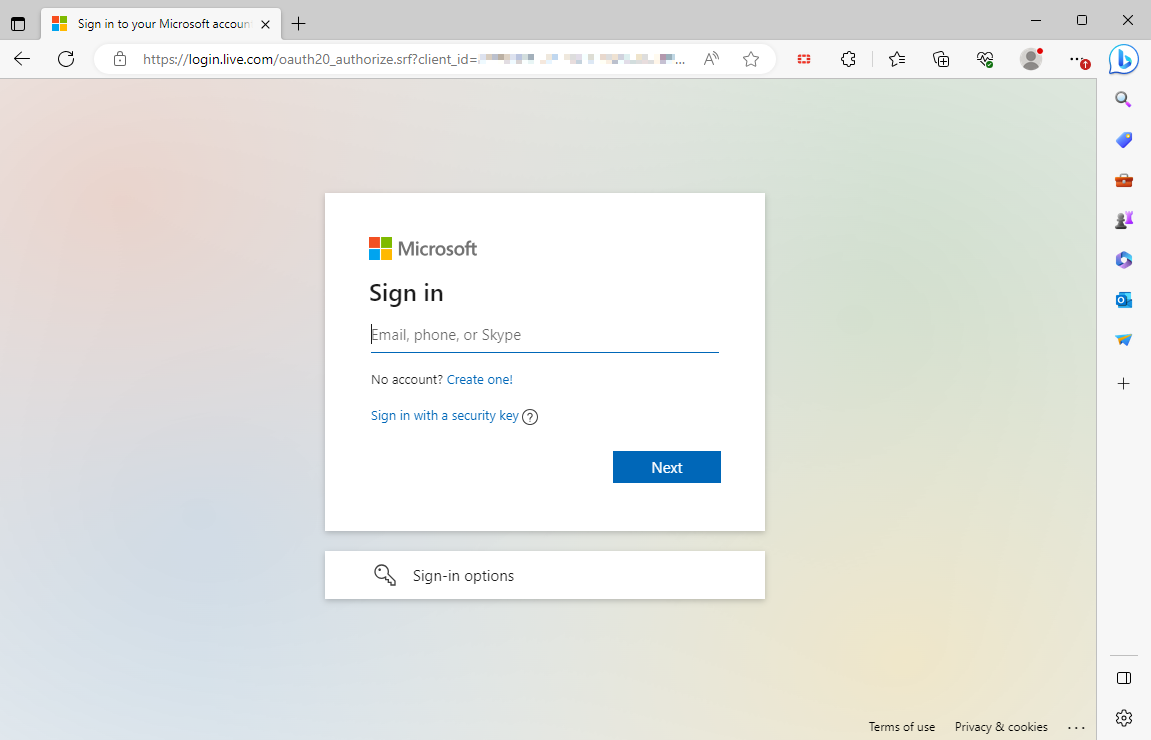Add this page to favorites

[x=750, y=59]
